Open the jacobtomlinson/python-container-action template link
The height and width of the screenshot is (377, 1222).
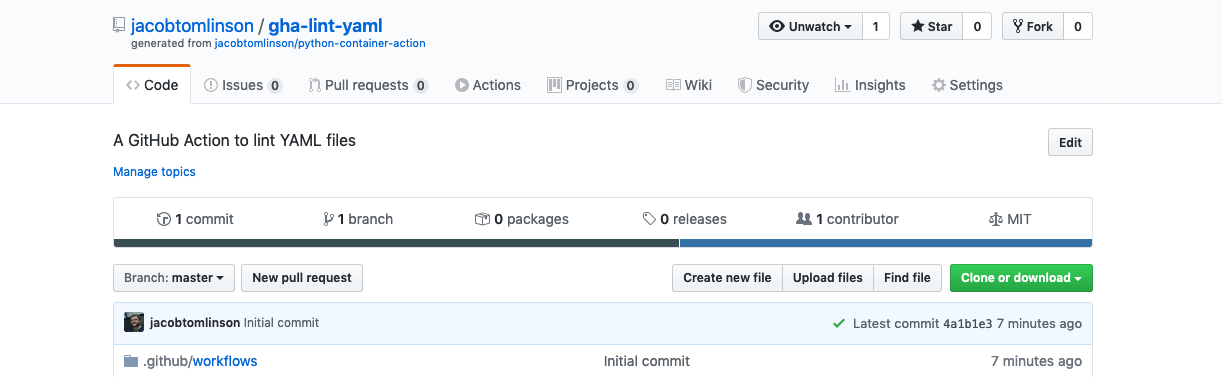coord(320,44)
